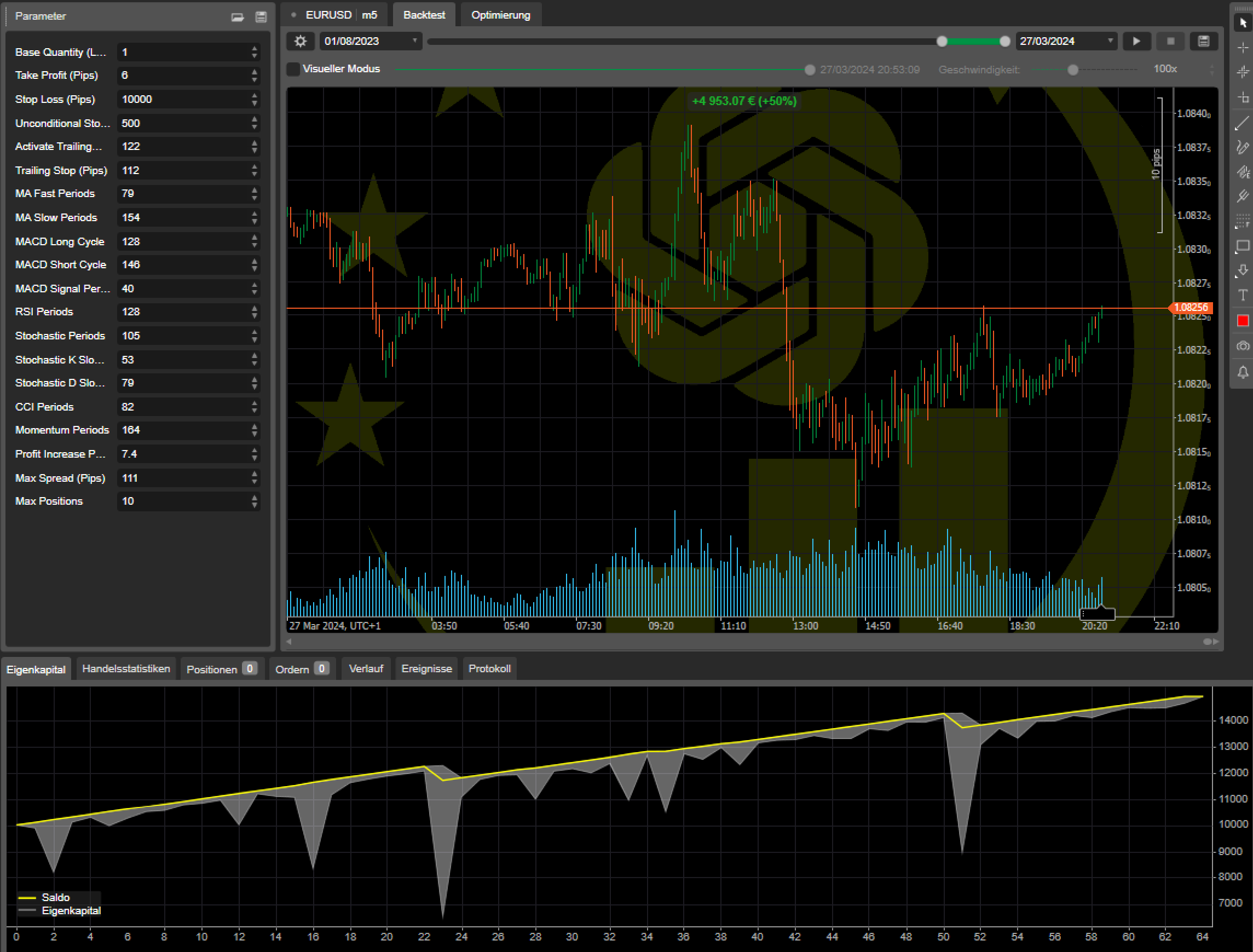
Task: Increase Stochastic Periods with up arrow
Action: point(255,332)
